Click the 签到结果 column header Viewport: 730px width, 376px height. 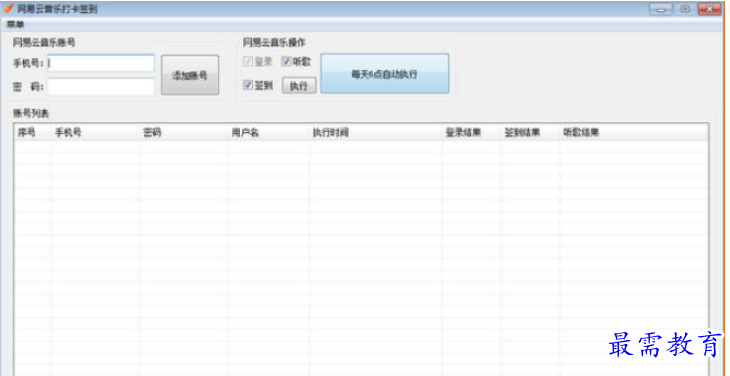[x=530, y=133]
